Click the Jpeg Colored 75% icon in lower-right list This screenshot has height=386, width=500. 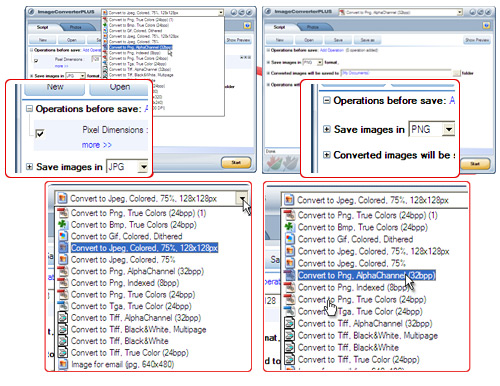click(290, 263)
